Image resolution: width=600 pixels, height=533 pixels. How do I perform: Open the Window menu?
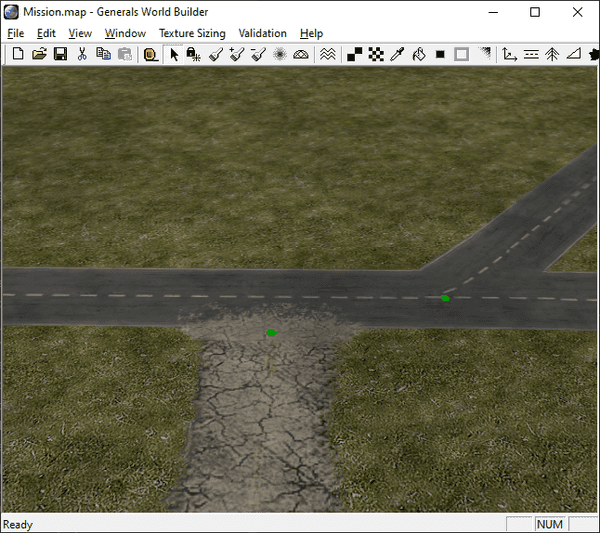click(126, 33)
